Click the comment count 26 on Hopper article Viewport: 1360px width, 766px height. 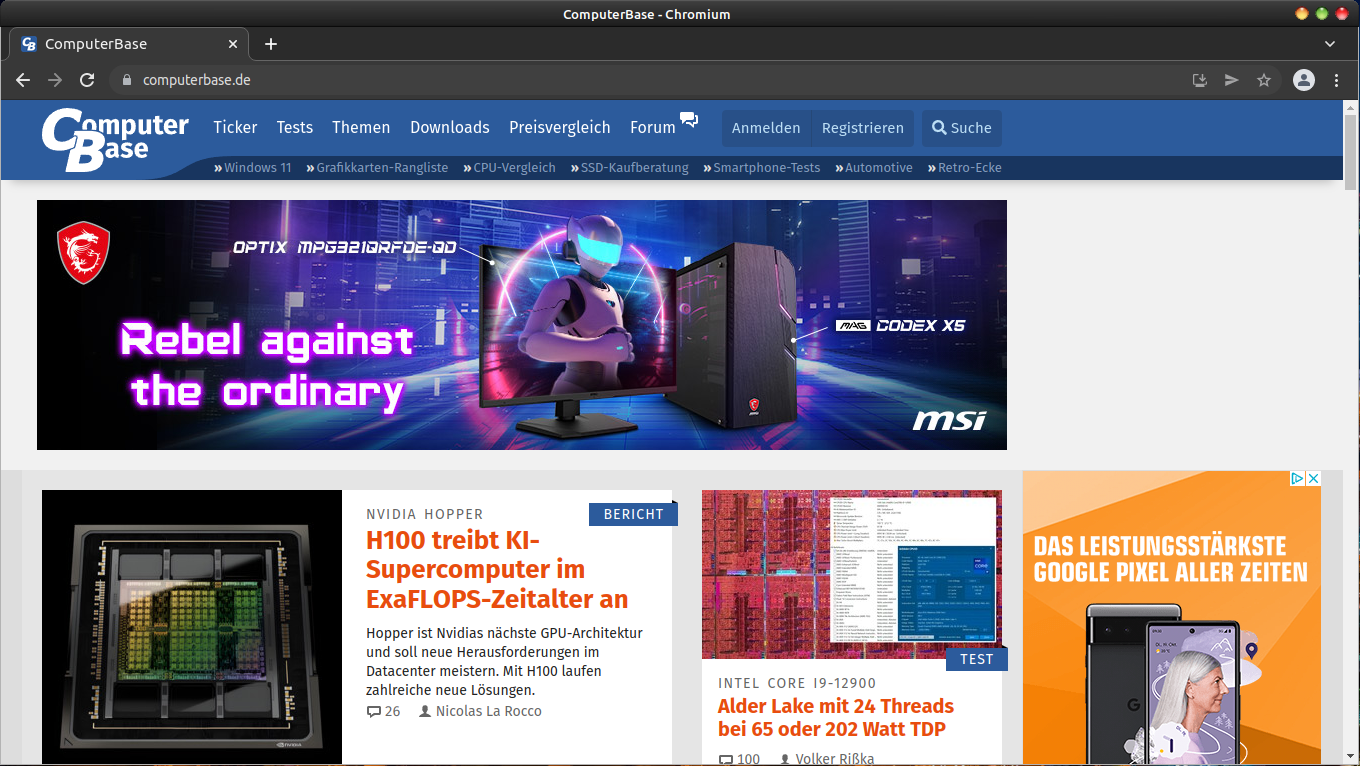click(x=384, y=711)
